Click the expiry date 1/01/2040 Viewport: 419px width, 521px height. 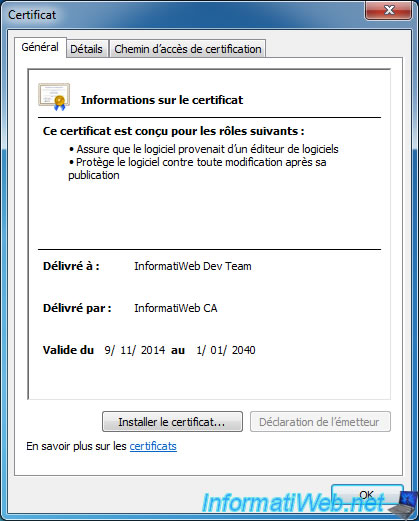pyautogui.click(x=226, y=350)
